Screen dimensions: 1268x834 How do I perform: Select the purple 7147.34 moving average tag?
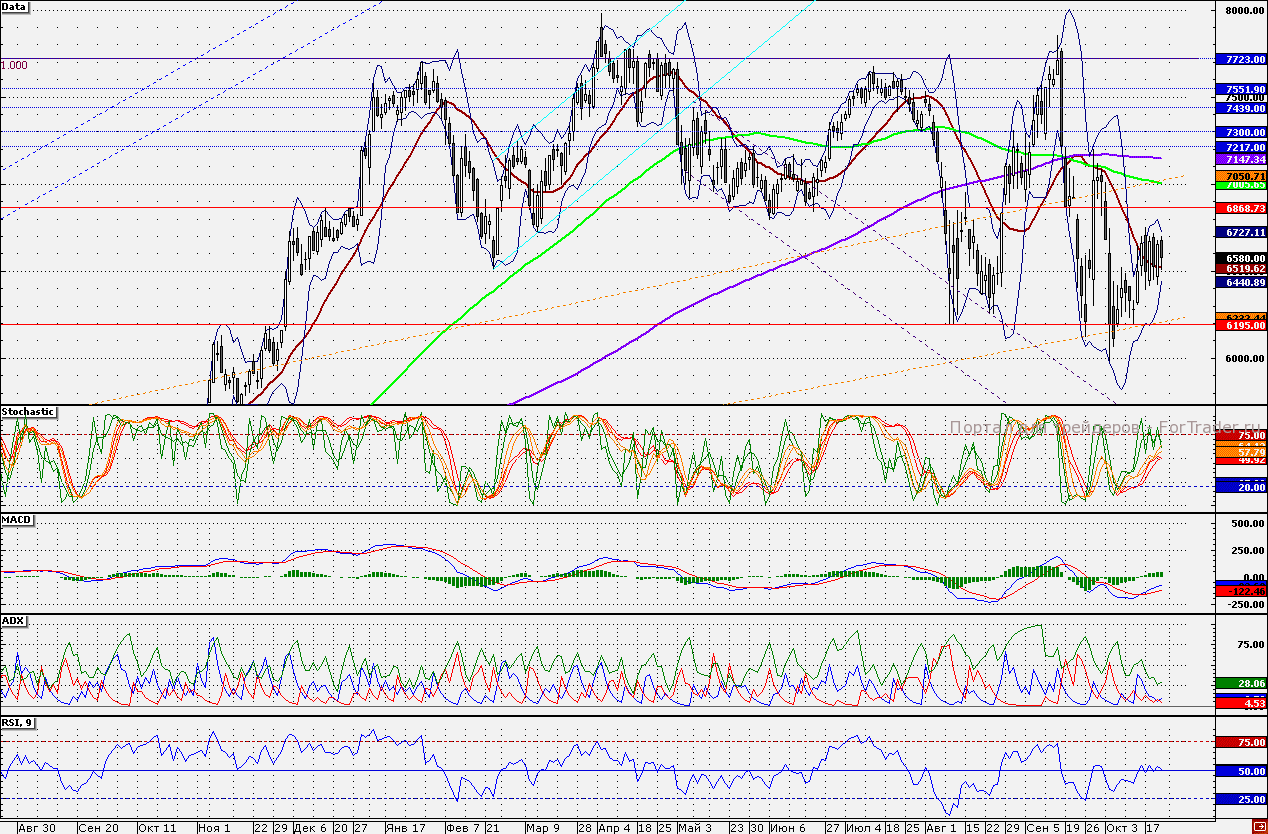[1240, 159]
